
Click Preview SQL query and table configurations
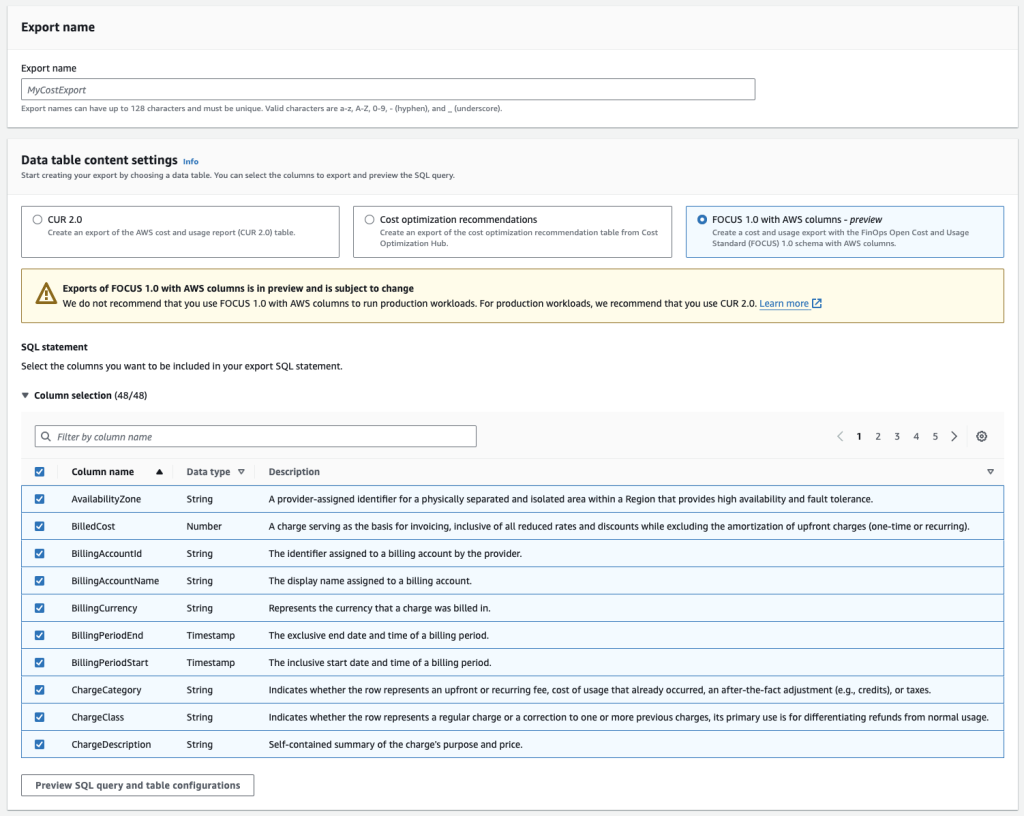click(137, 785)
